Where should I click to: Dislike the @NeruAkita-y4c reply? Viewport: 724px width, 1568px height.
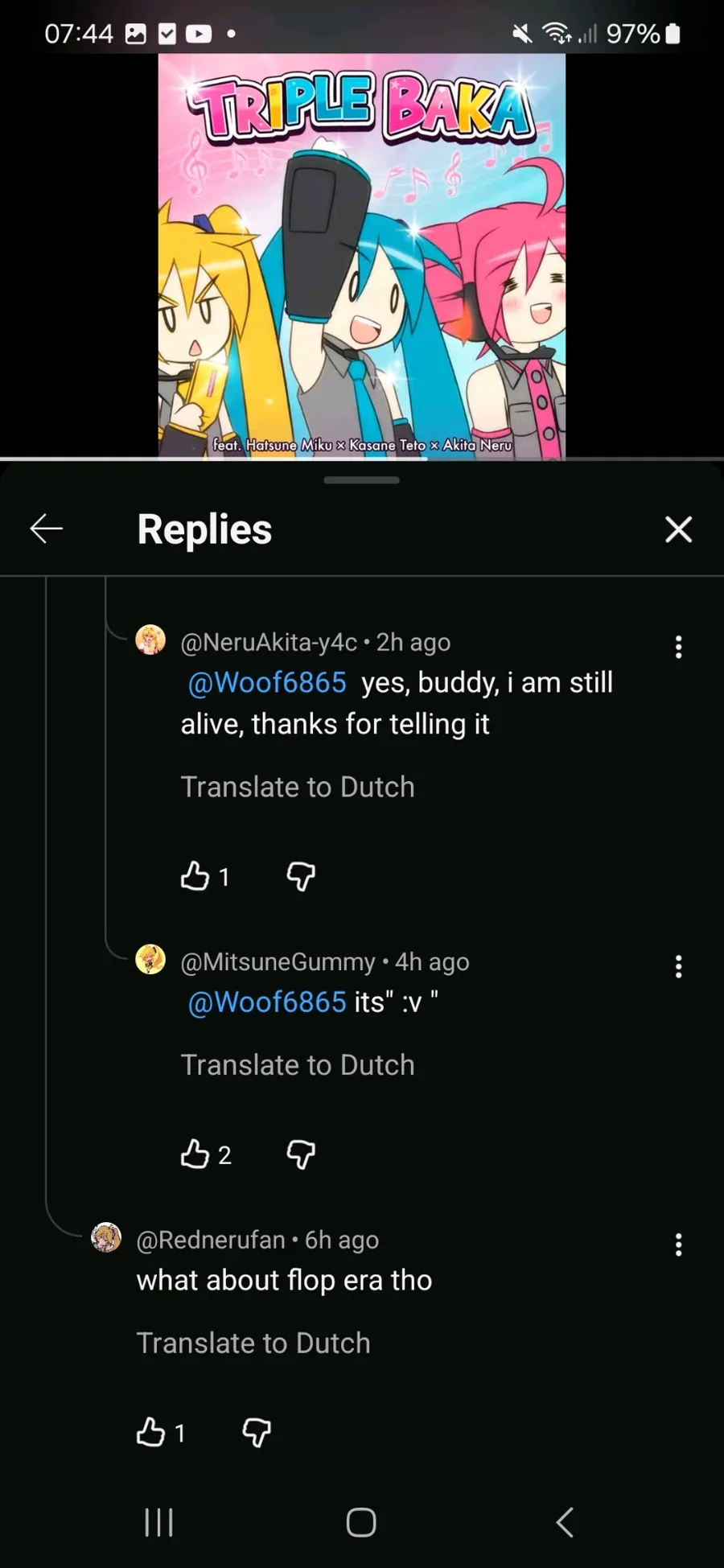coord(301,876)
